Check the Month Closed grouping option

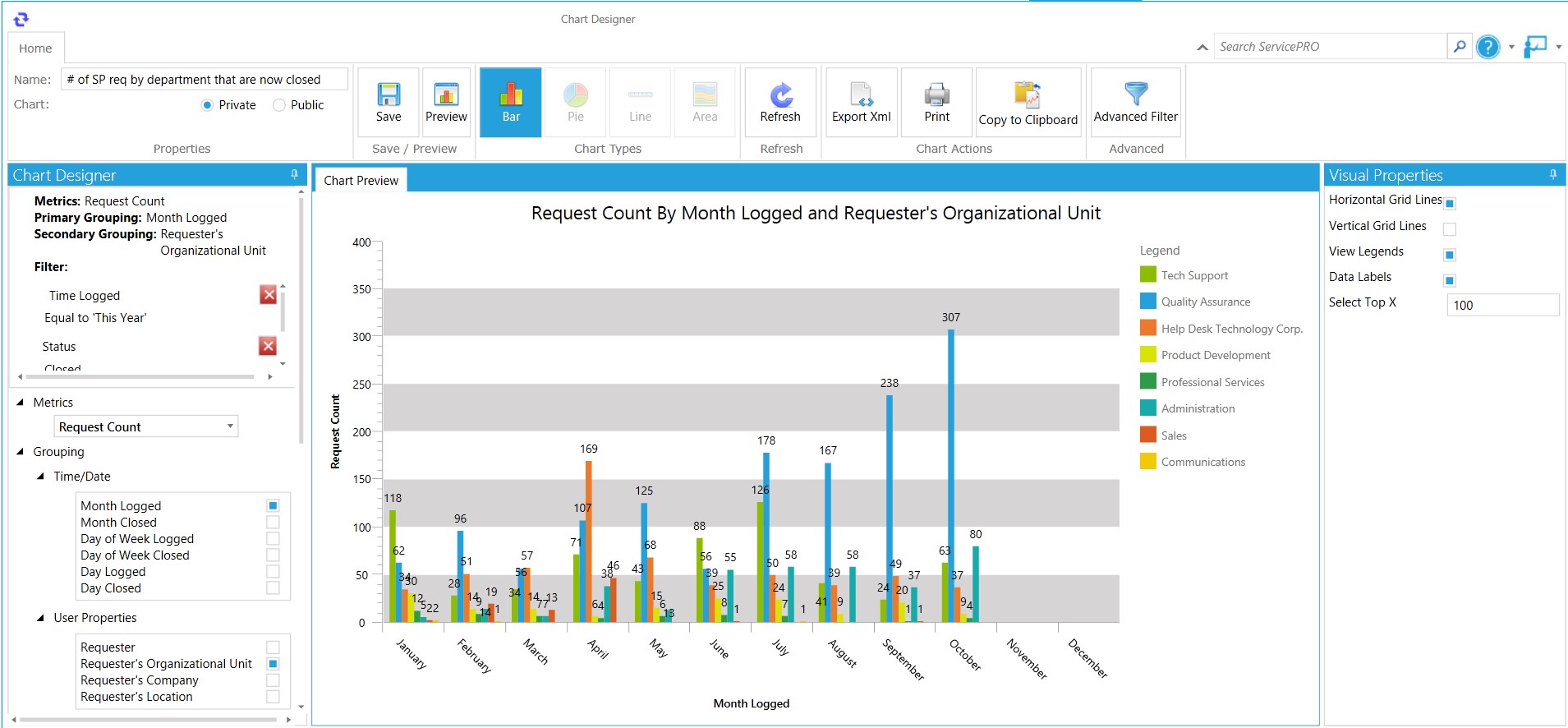[x=273, y=523]
